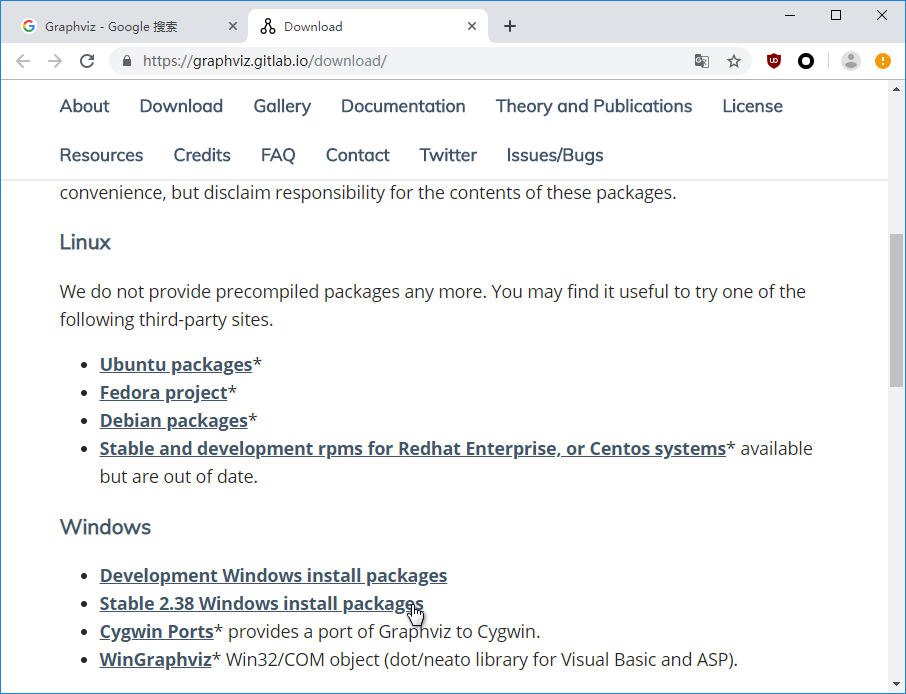Click the scrollbar down arrow
The height and width of the screenshot is (694, 906).
(x=896, y=685)
